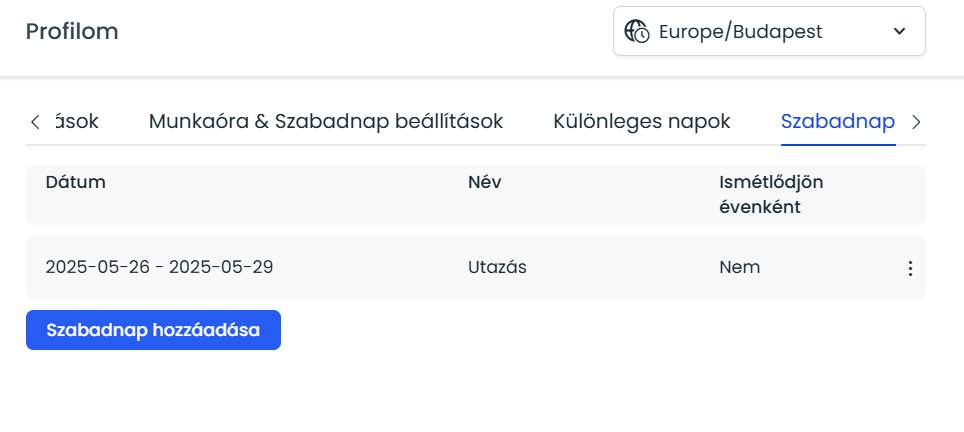Viewport: 964px width, 432px height.
Task: Select the Utazás name cell
Action: (x=497, y=267)
